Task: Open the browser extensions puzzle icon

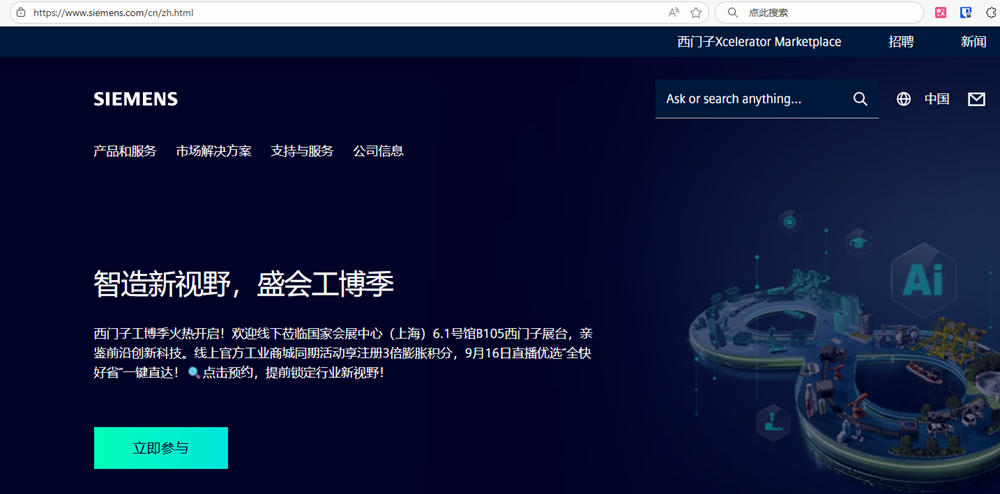Action: (990, 13)
